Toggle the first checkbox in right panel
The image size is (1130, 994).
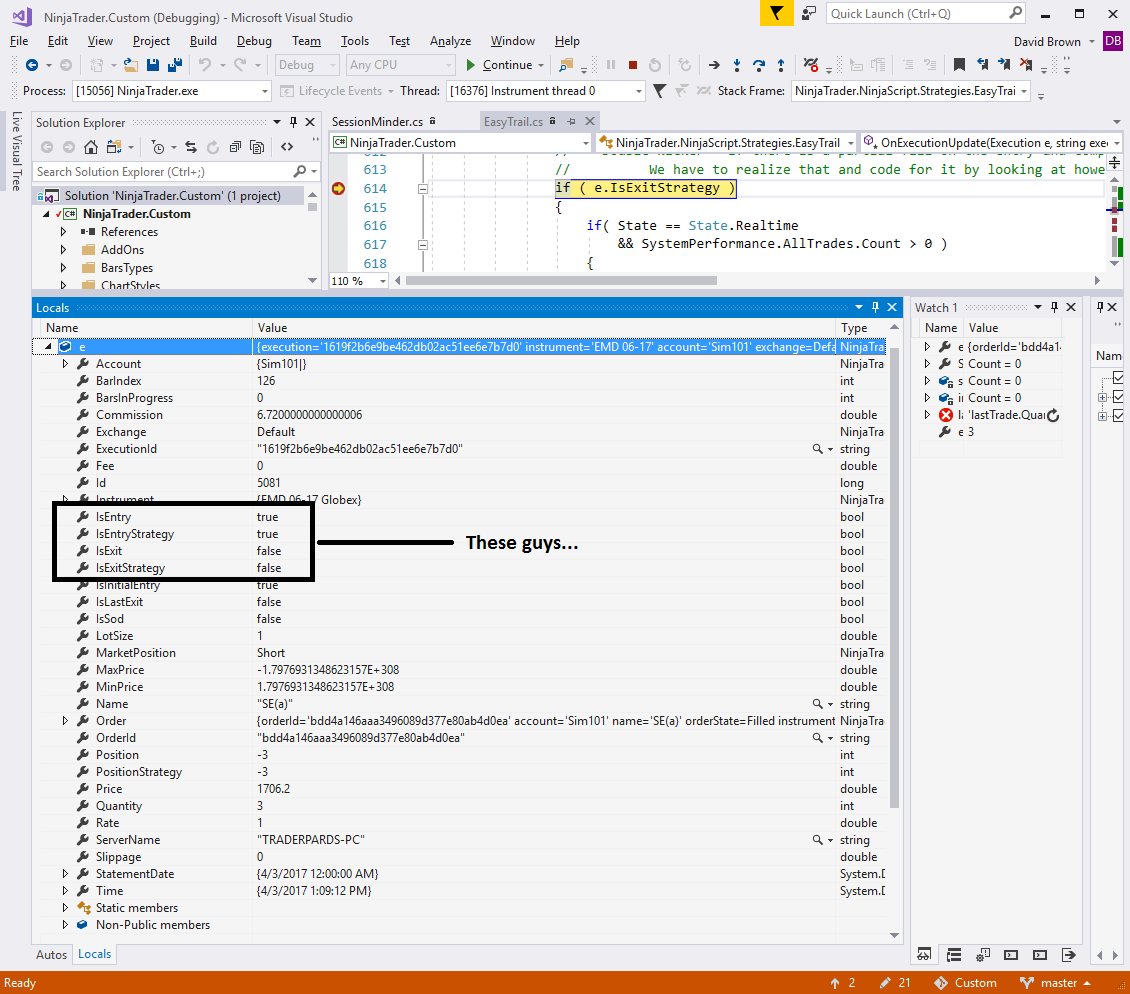click(1117, 379)
